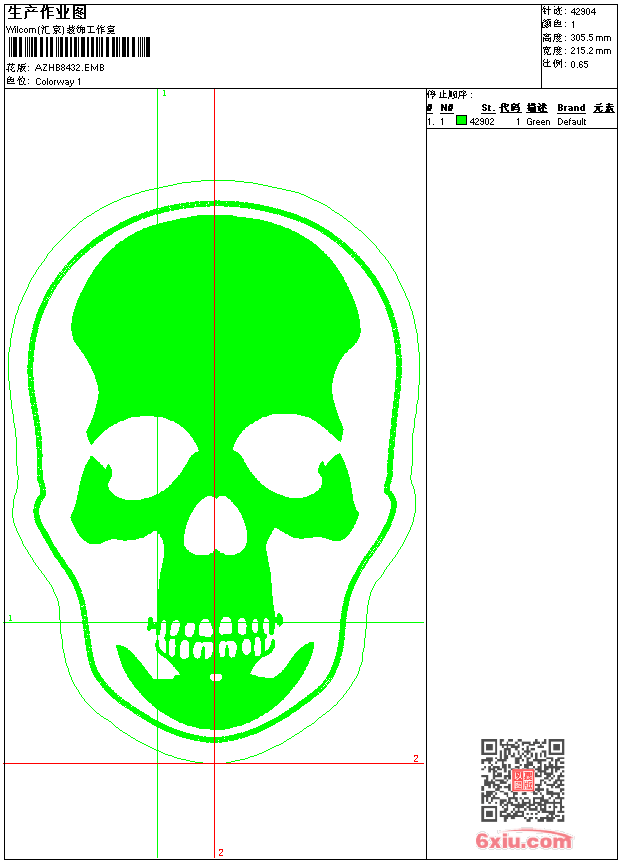Click the red number 2 marker at bottom center

pos(221,852)
